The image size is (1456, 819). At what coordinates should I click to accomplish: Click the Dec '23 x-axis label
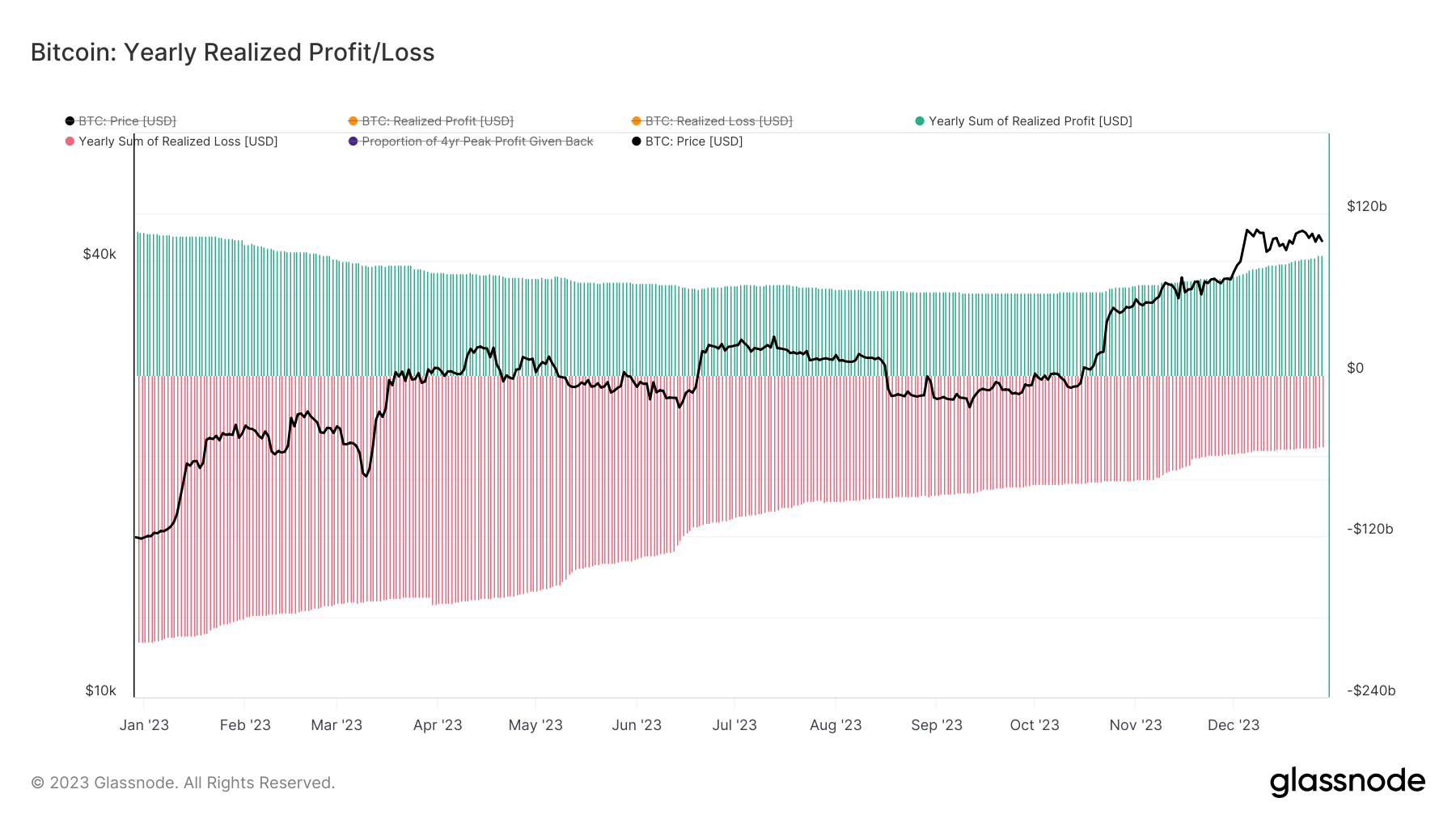(1233, 725)
